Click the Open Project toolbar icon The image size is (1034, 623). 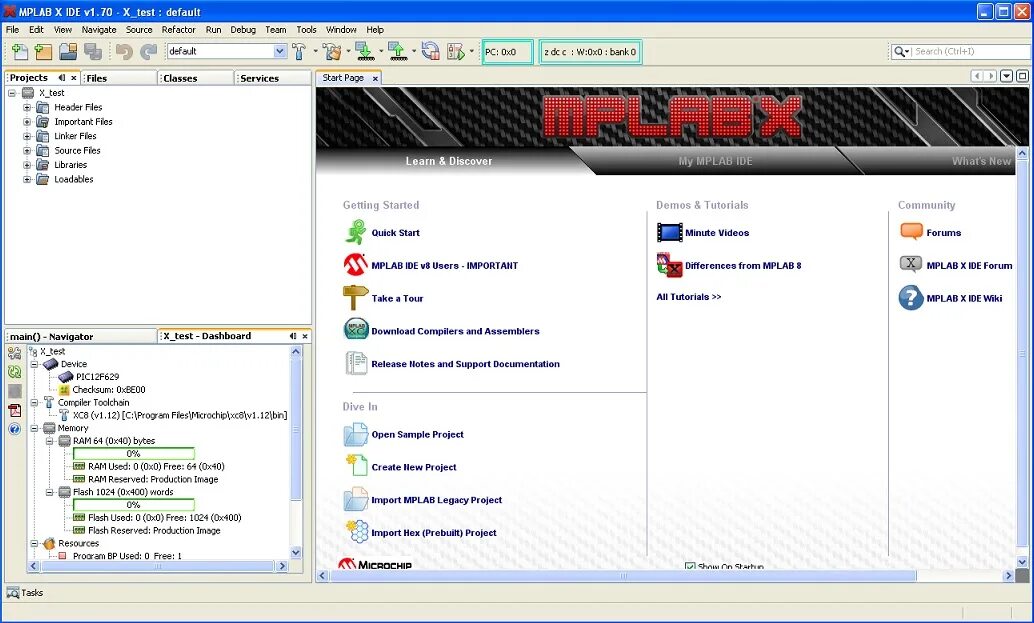[x=68, y=51]
